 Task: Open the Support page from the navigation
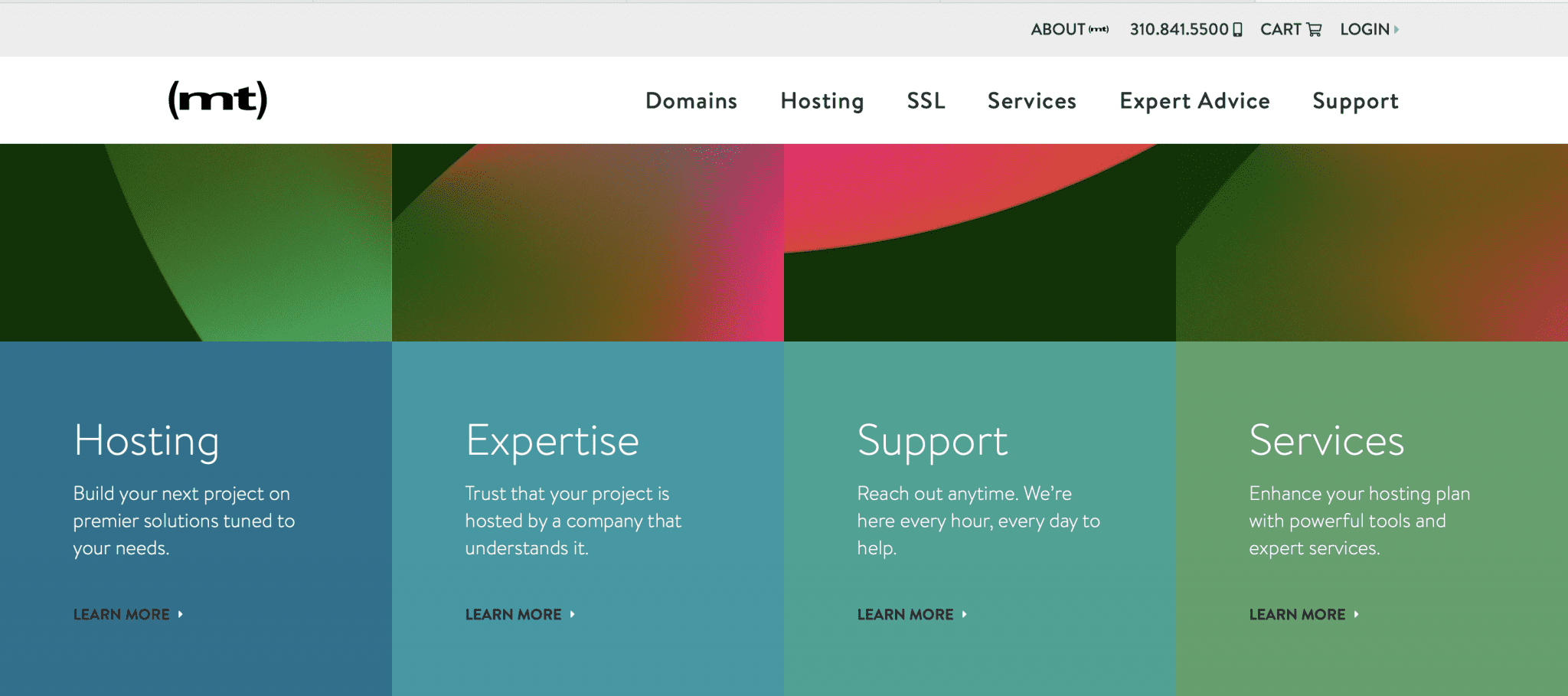click(1355, 100)
